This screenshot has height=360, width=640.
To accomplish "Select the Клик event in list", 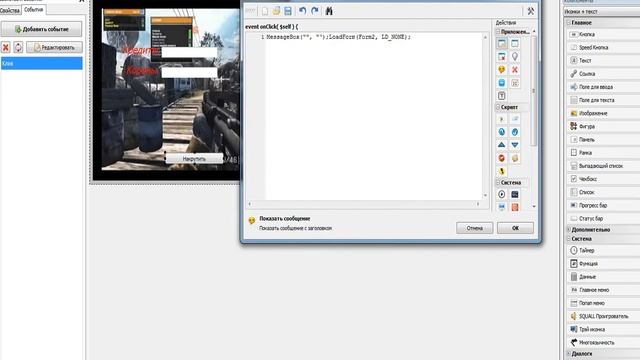I will coord(42,63).
